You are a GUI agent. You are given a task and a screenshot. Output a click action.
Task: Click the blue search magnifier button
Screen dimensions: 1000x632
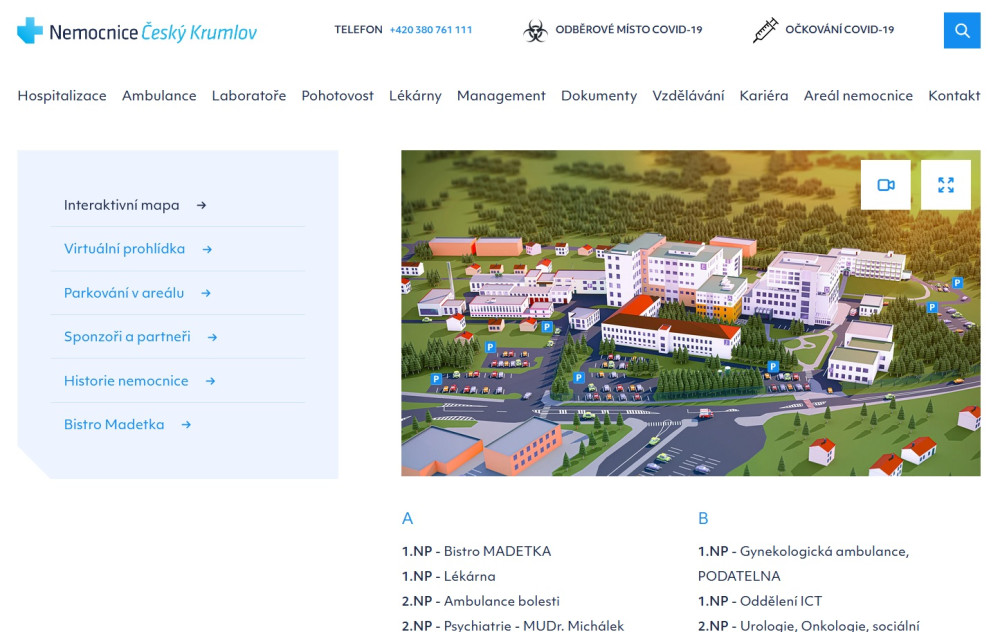pyautogui.click(x=962, y=30)
